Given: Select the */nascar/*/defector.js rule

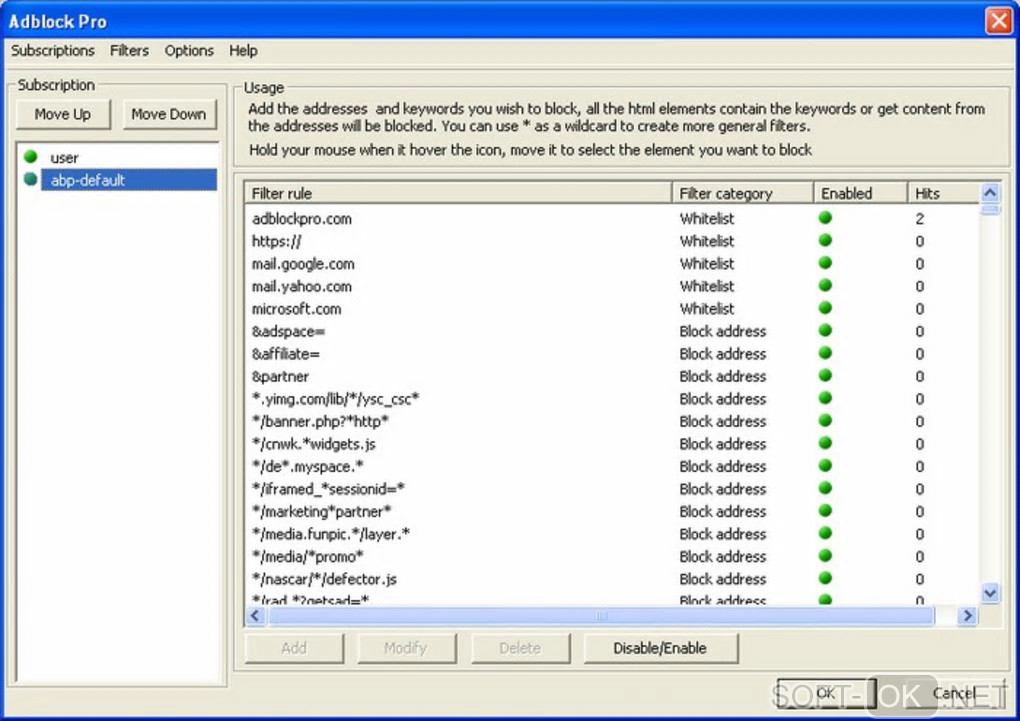Looking at the screenshot, I should coord(325,579).
